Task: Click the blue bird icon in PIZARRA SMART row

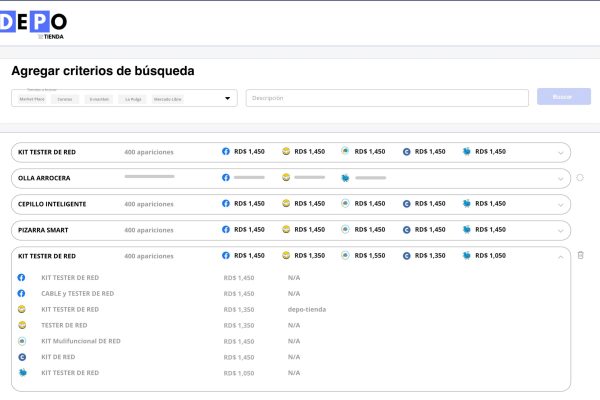Action: [x=466, y=230]
